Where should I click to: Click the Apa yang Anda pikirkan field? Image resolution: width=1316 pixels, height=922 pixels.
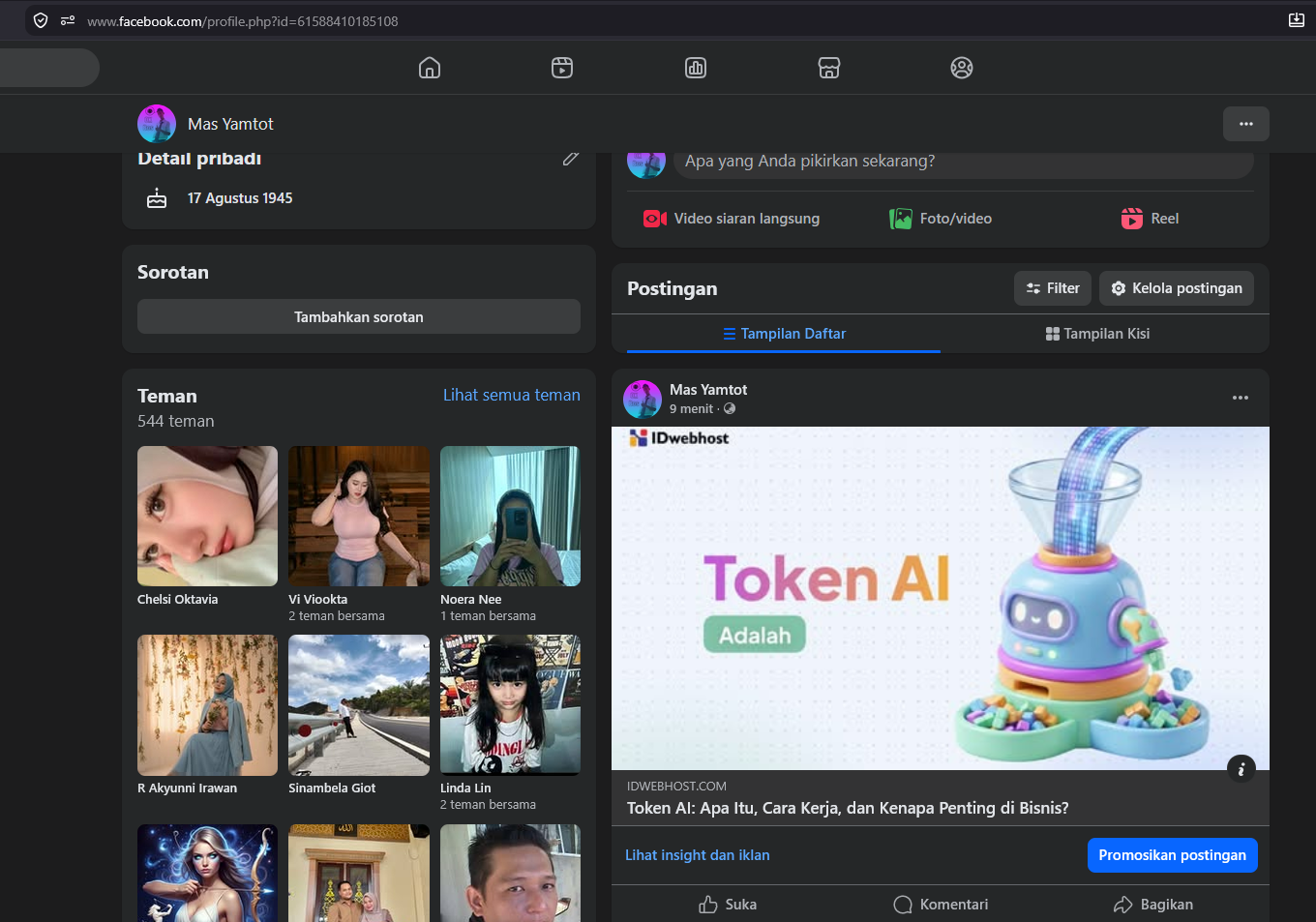pyautogui.click(x=963, y=162)
